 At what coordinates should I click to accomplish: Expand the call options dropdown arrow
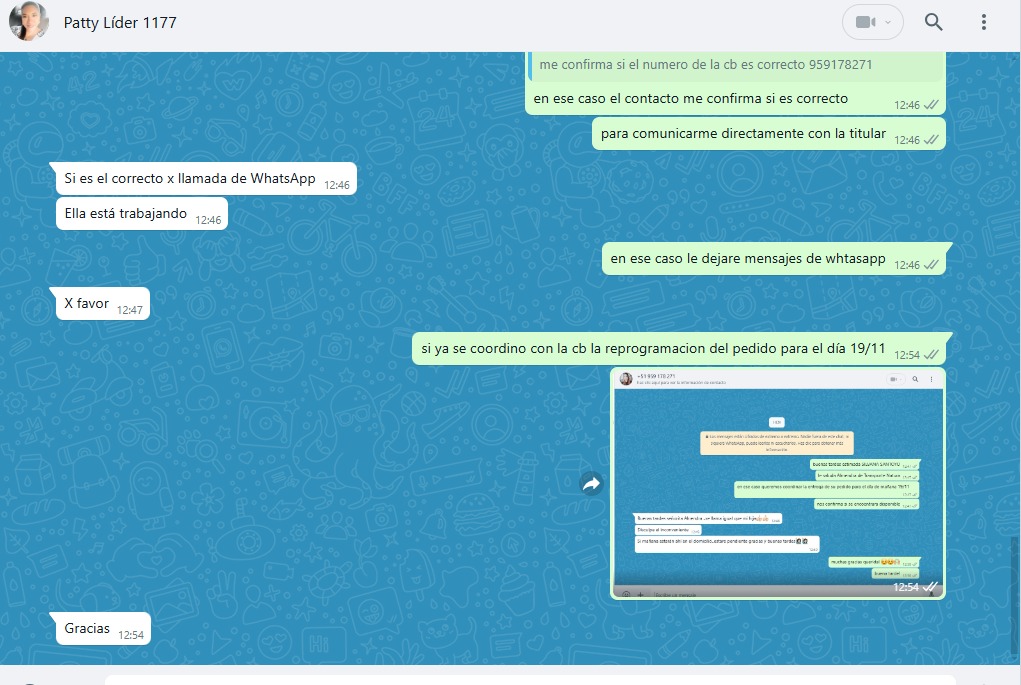click(x=888, y=22)
